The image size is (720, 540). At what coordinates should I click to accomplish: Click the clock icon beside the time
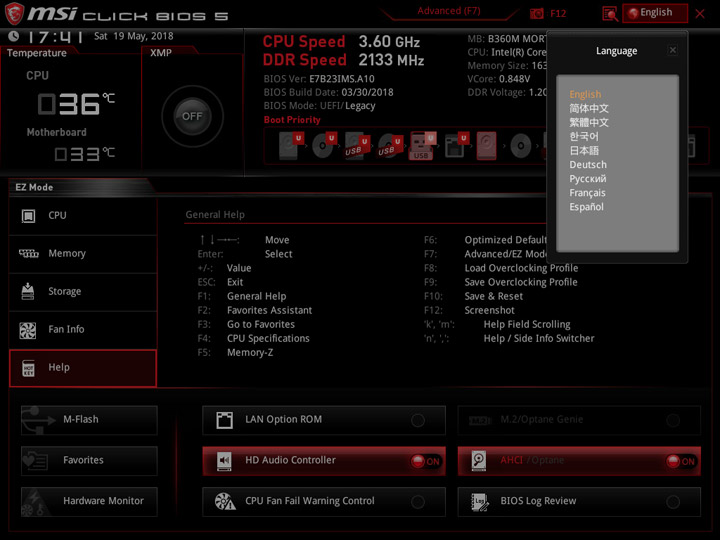(x=14, y=36)
